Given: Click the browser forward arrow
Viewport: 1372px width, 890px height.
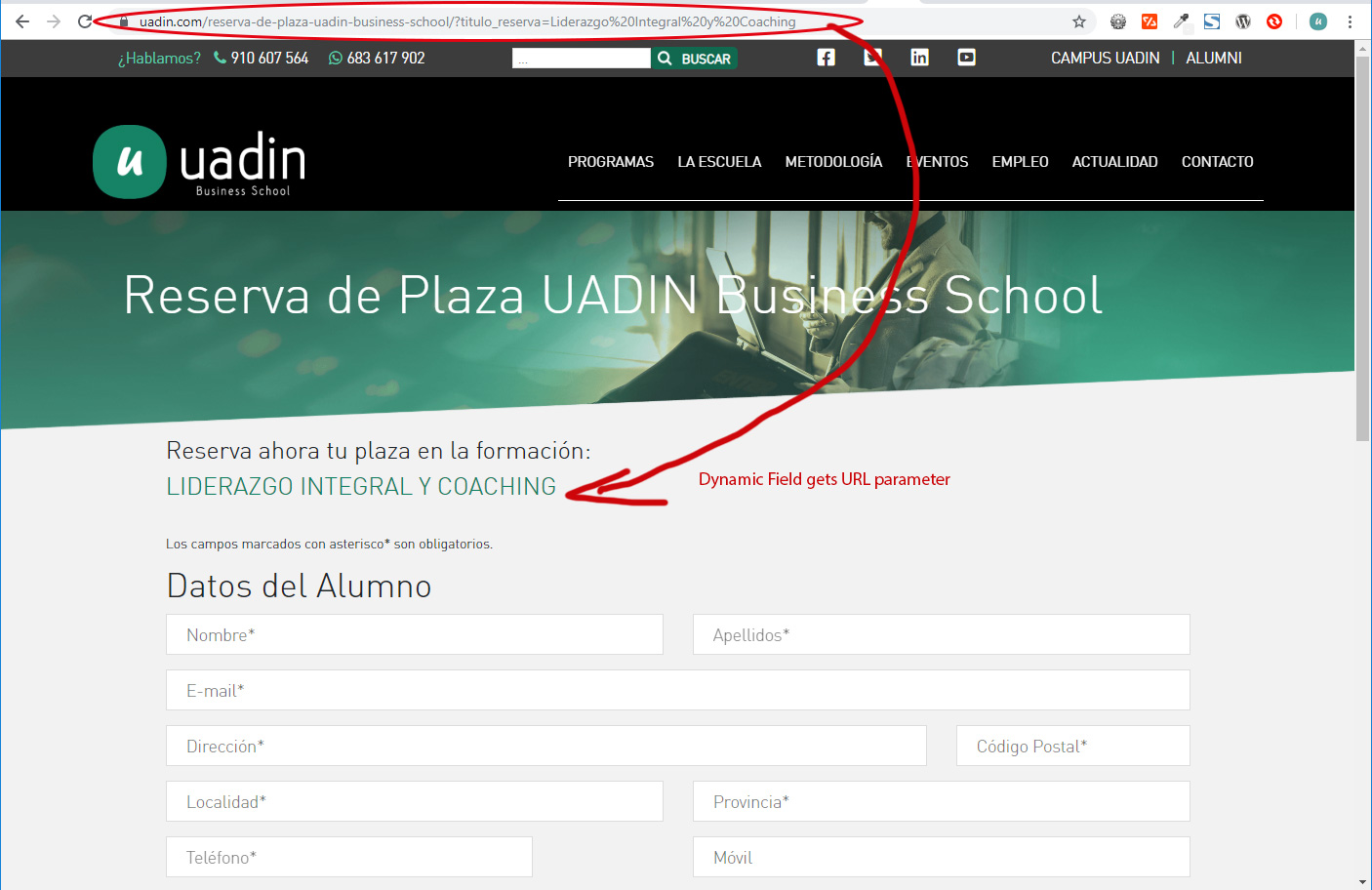Looking at the screenshot, I should click(54, 21).
